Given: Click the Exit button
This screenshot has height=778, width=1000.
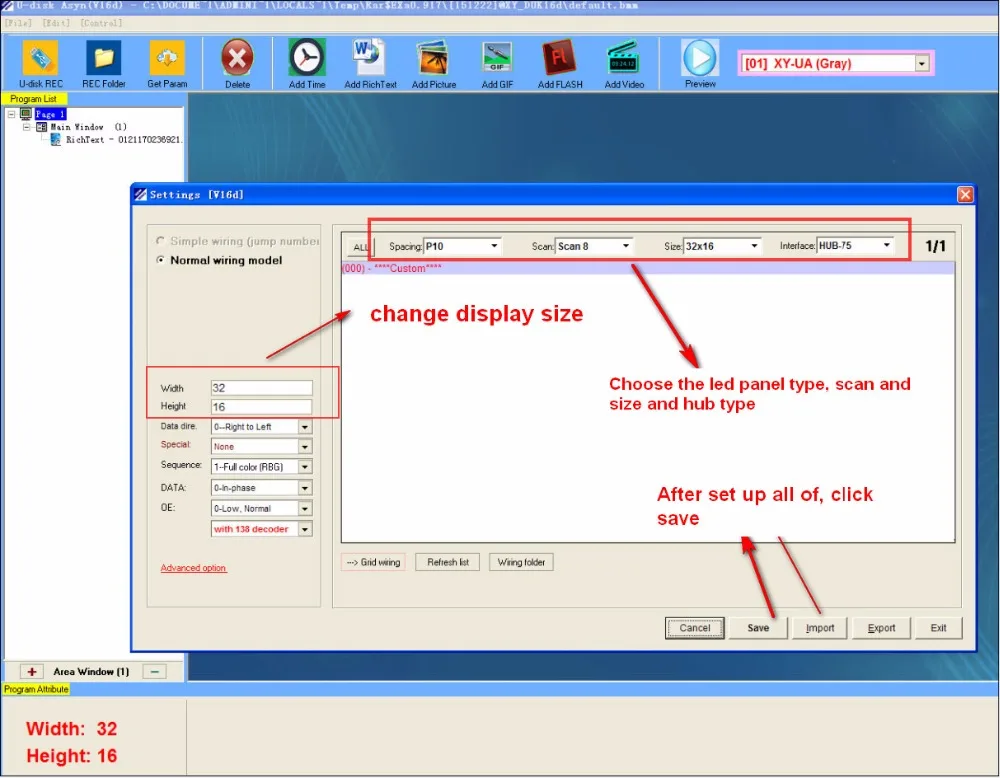Looking at the screenshot, I should (938, 628).
